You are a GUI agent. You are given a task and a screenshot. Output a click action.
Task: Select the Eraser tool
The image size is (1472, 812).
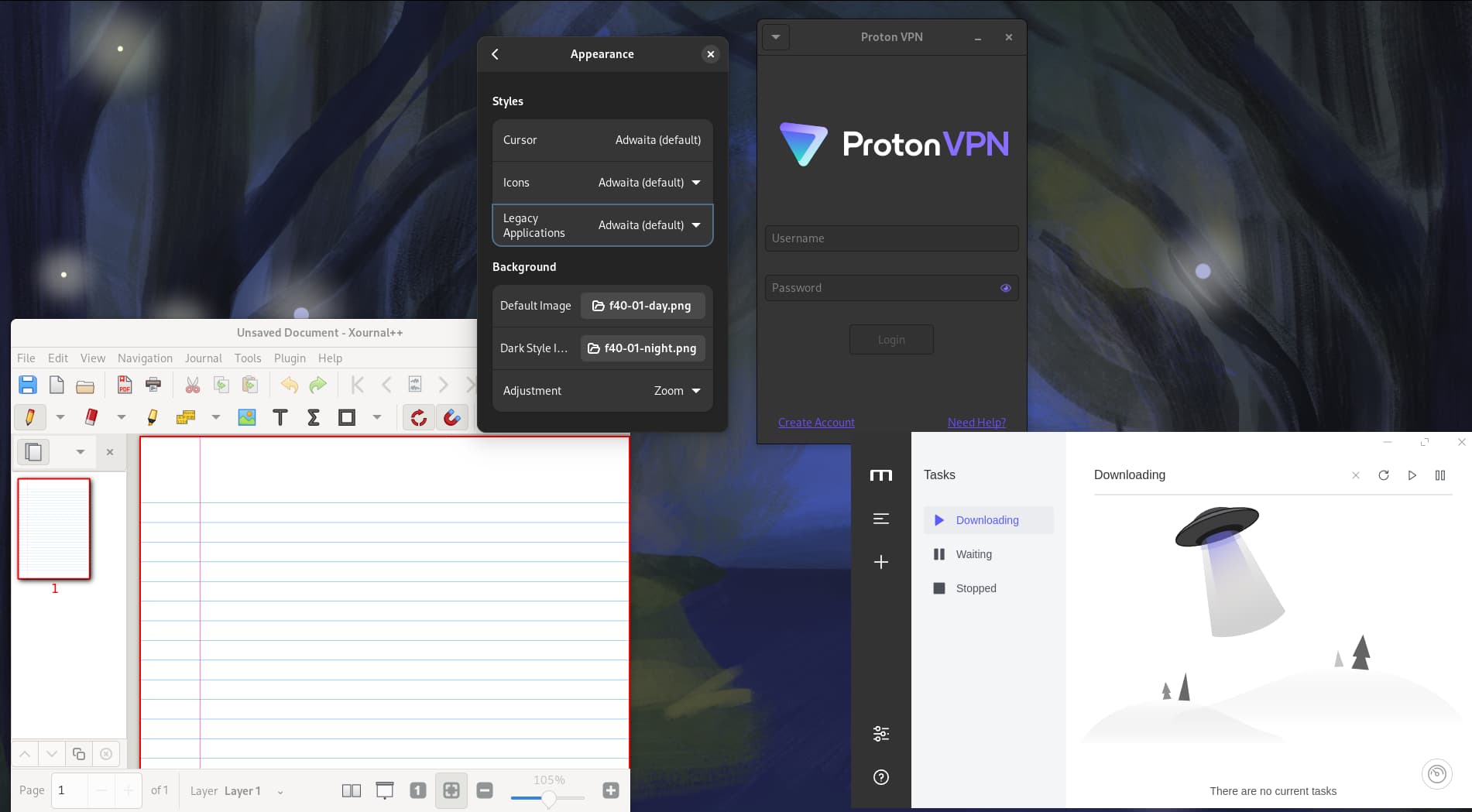coord(91,417)
